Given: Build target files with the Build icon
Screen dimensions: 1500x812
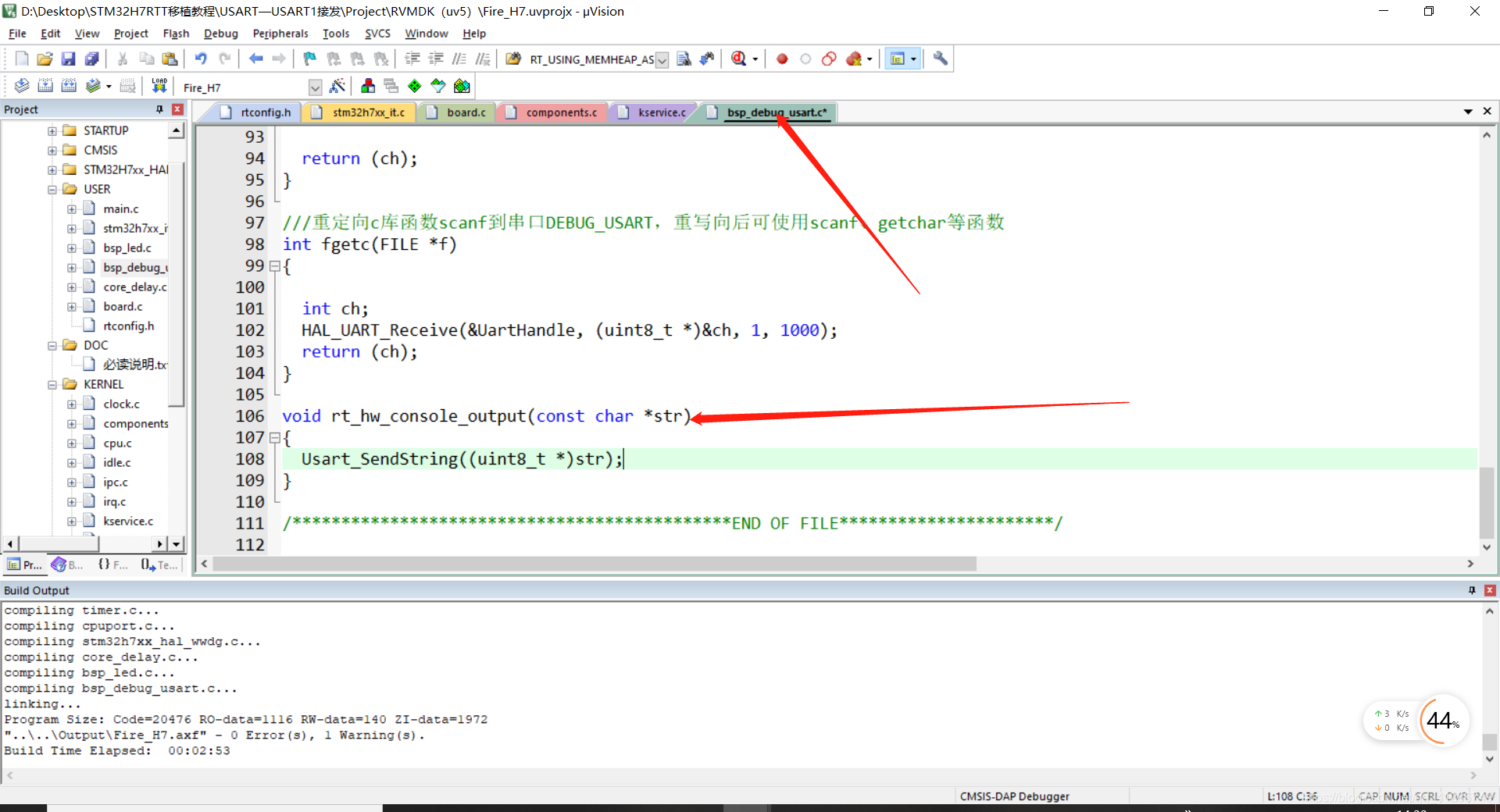Looking at the screenshot, I should pos(45,86).
